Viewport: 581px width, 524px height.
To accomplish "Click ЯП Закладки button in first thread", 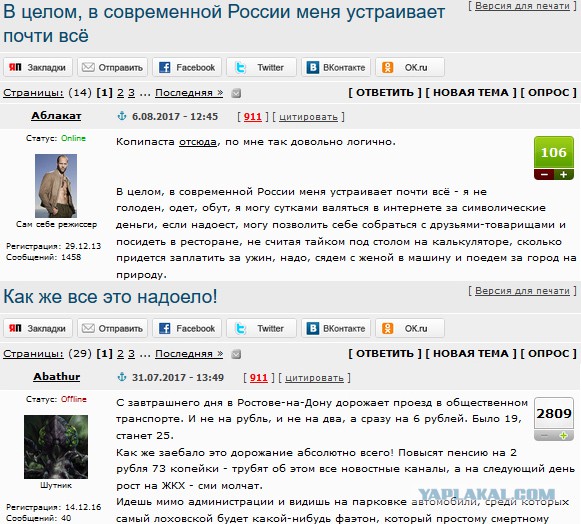I will coord(38,67).
